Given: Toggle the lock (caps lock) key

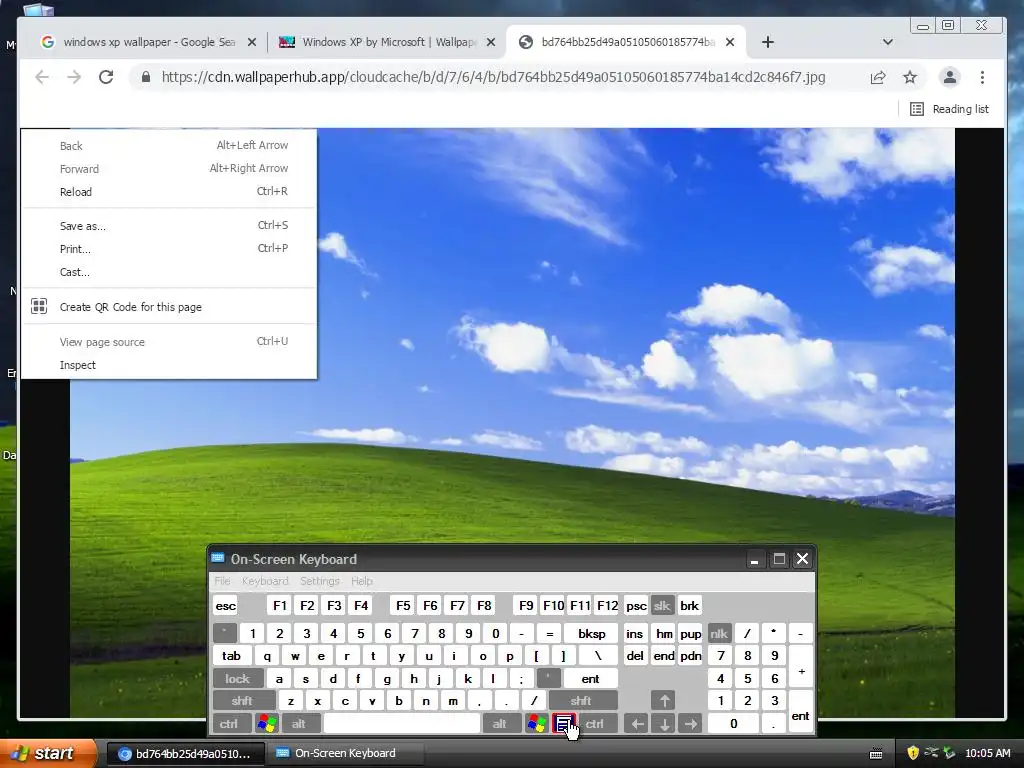Looking at the screenshot, I should point(238,679).
